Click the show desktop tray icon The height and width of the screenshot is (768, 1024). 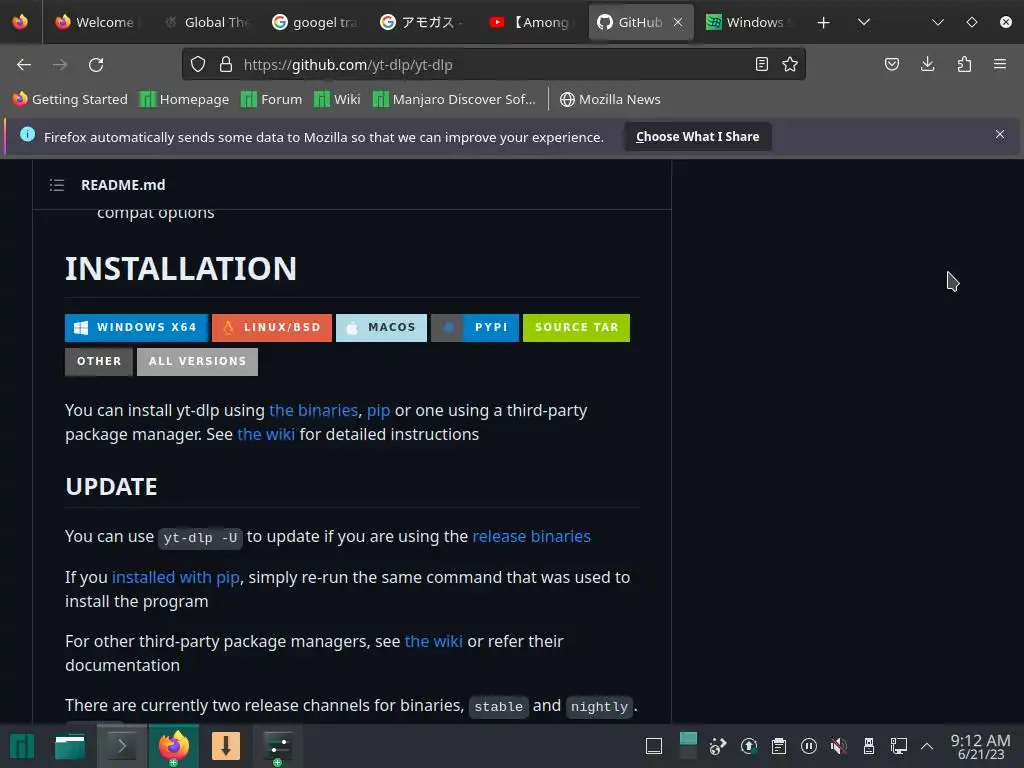654,746
